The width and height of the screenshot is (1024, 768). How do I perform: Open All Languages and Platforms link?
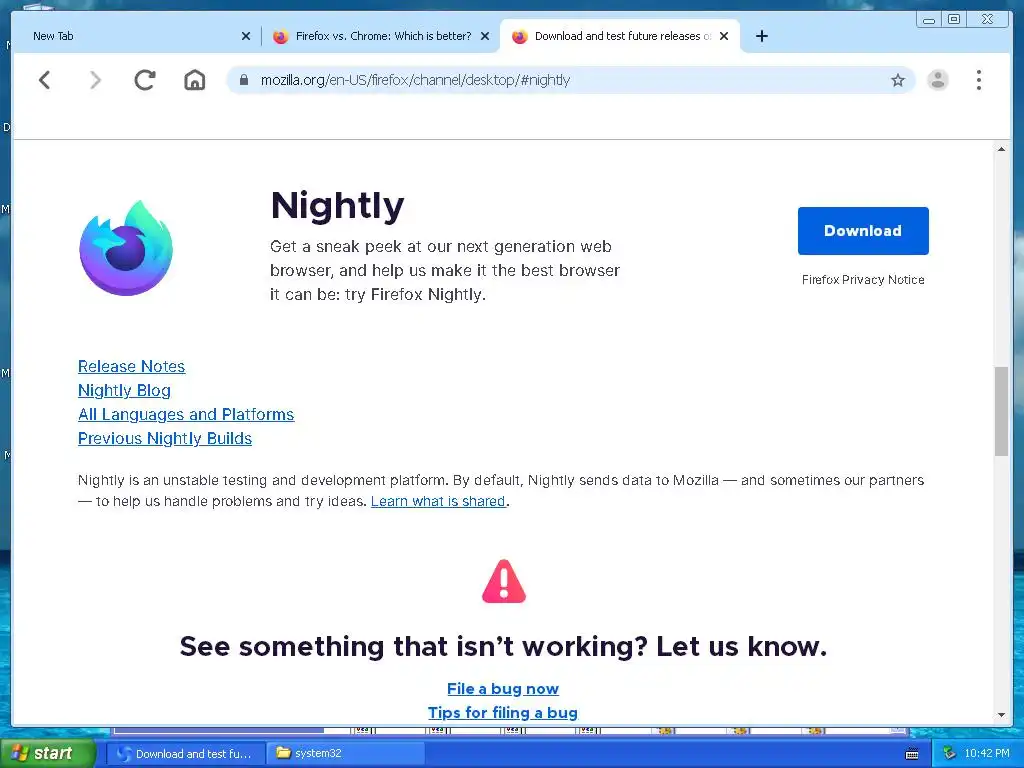[186, 415]
